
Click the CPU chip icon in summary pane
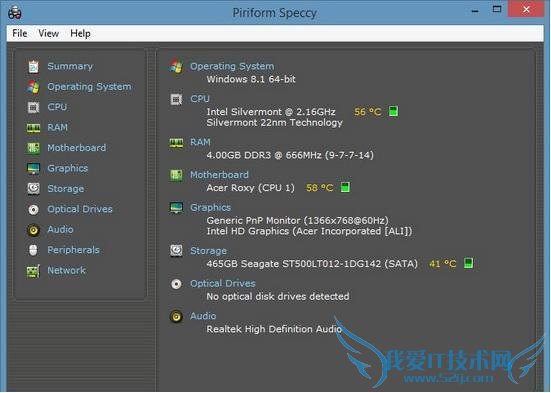tap(176, 99)
